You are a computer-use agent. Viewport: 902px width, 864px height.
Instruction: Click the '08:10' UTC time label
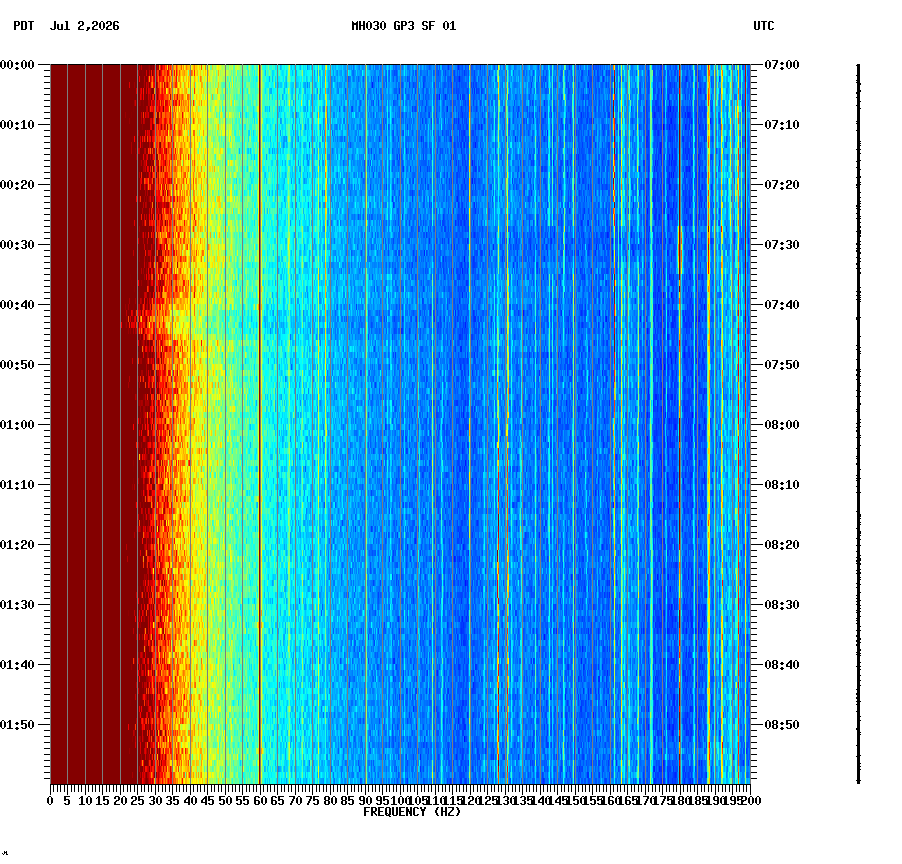coord(782,485)
